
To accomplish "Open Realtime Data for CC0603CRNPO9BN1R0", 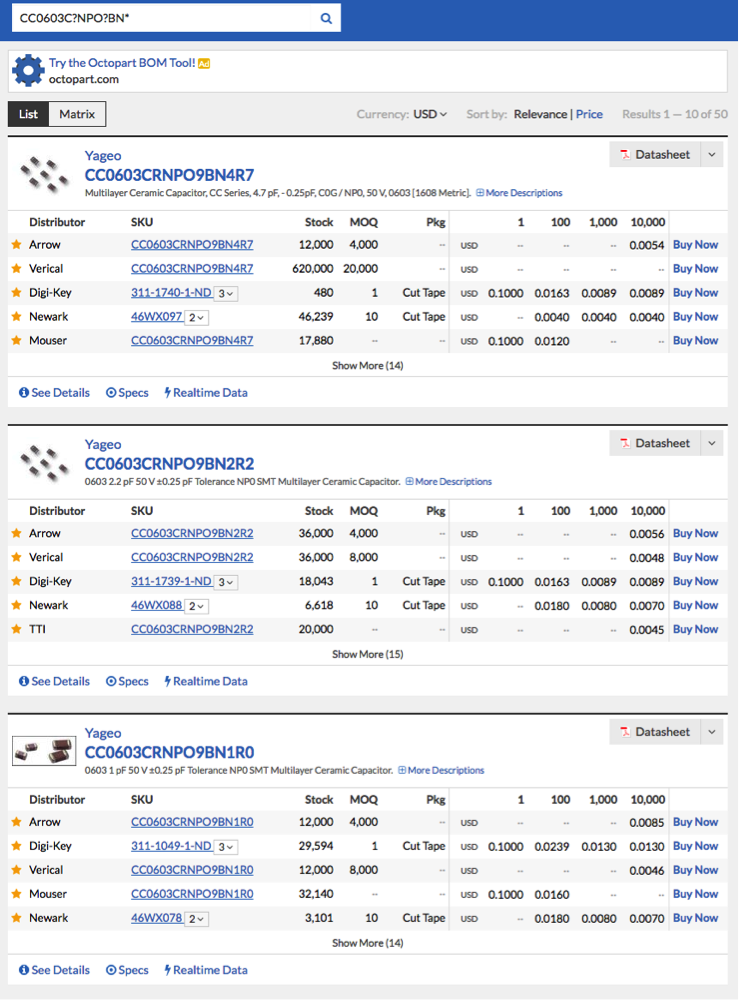I will click(206, 970).
